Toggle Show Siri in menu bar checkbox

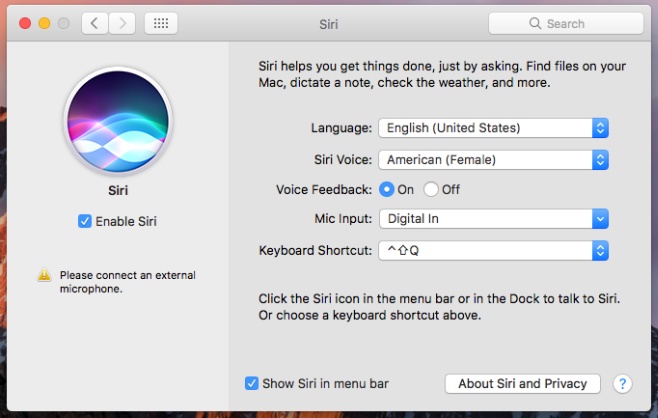click(251, 383)
